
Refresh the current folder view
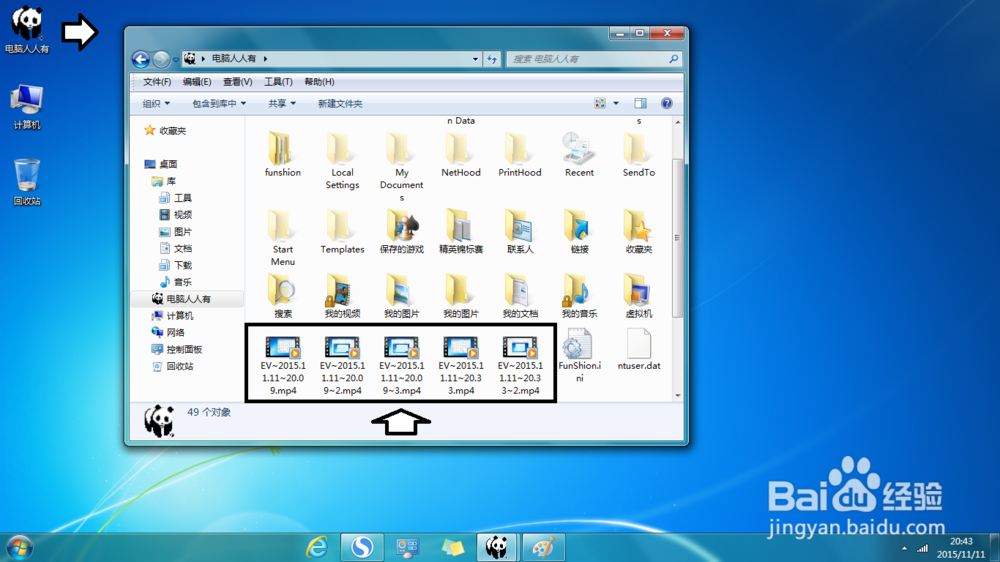tap(492, 59)
